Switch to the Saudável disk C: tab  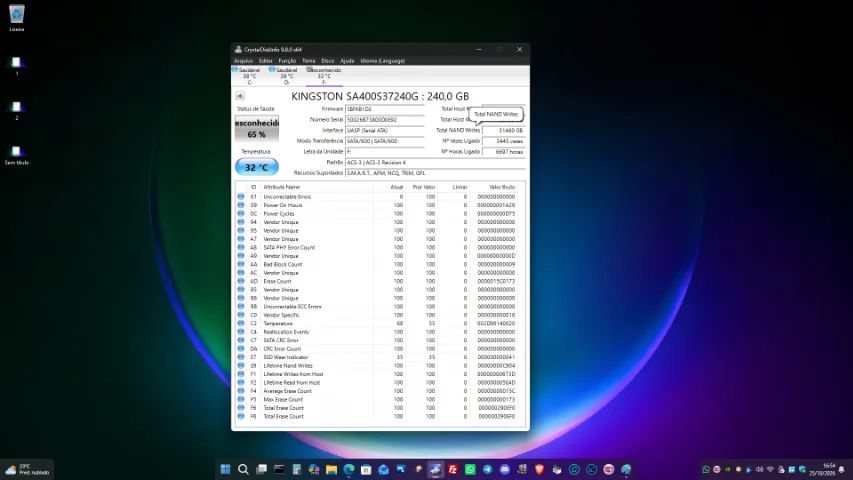click(x=249, y=76)
